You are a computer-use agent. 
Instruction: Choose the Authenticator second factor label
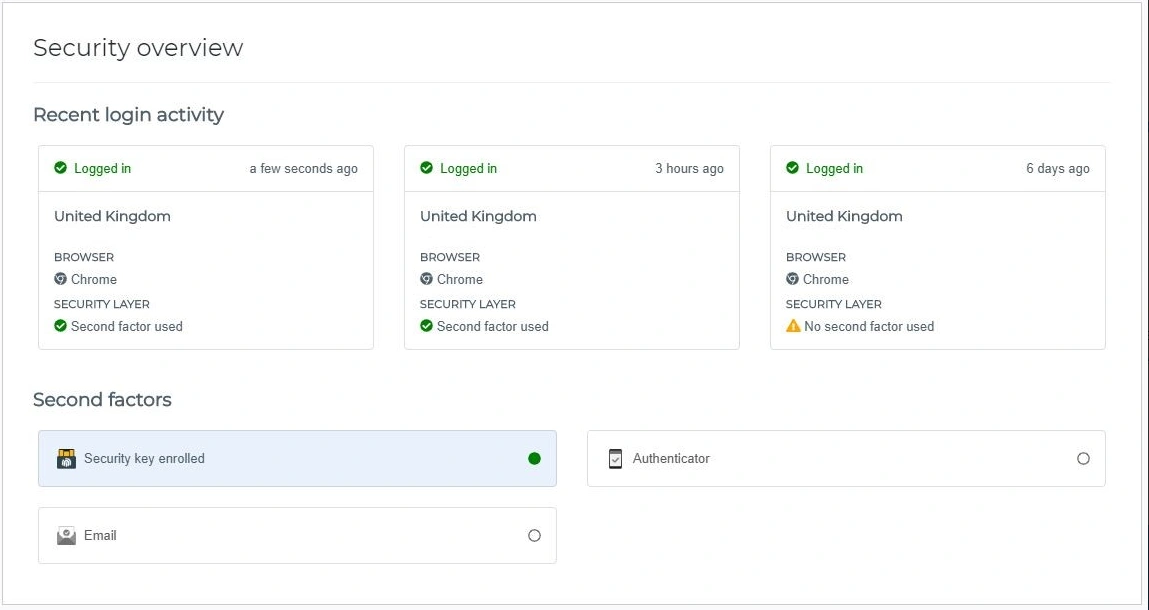point(671,459)
